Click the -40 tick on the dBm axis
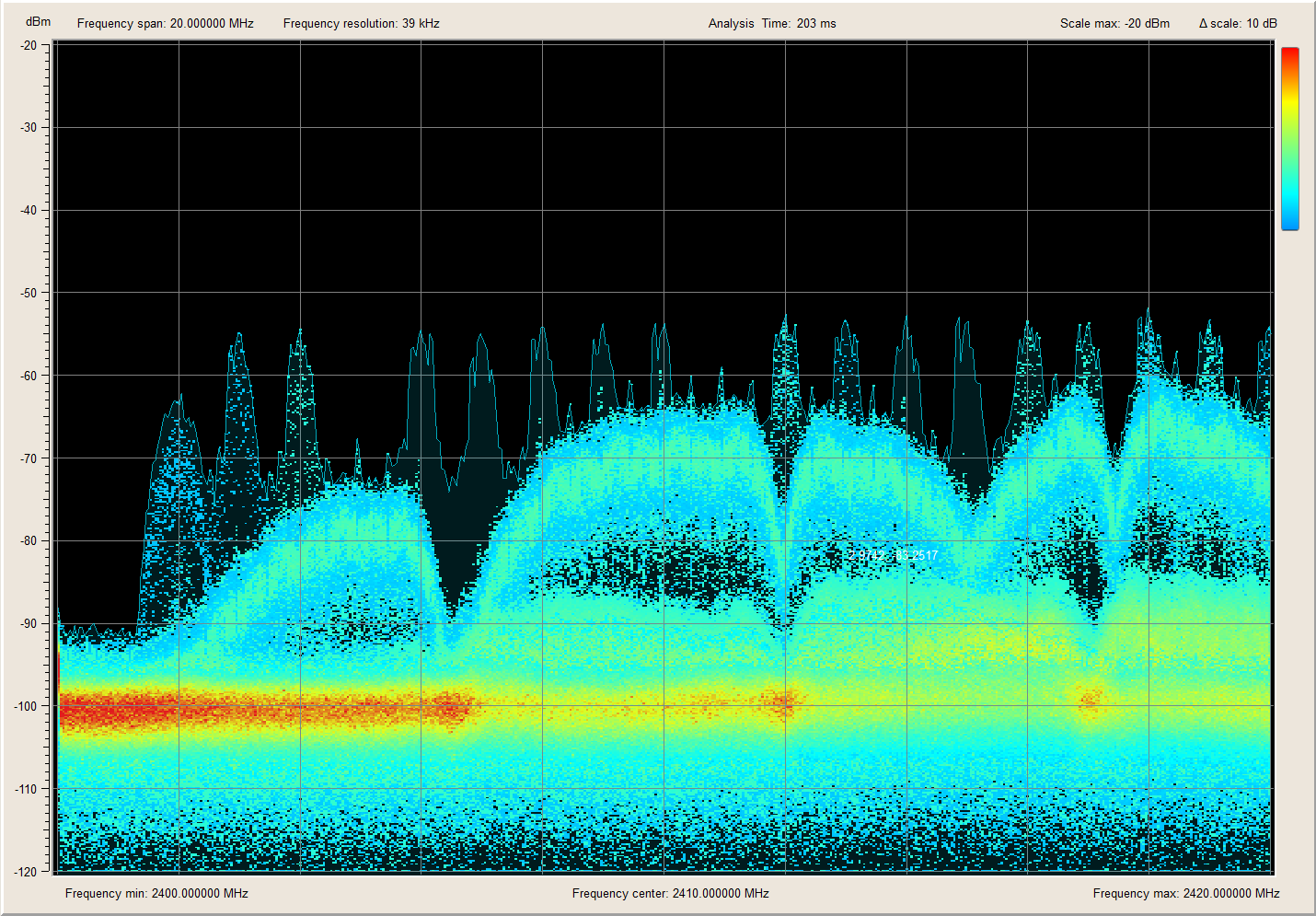The width and height of the screenshot is (1316, 916). point(29,210)
